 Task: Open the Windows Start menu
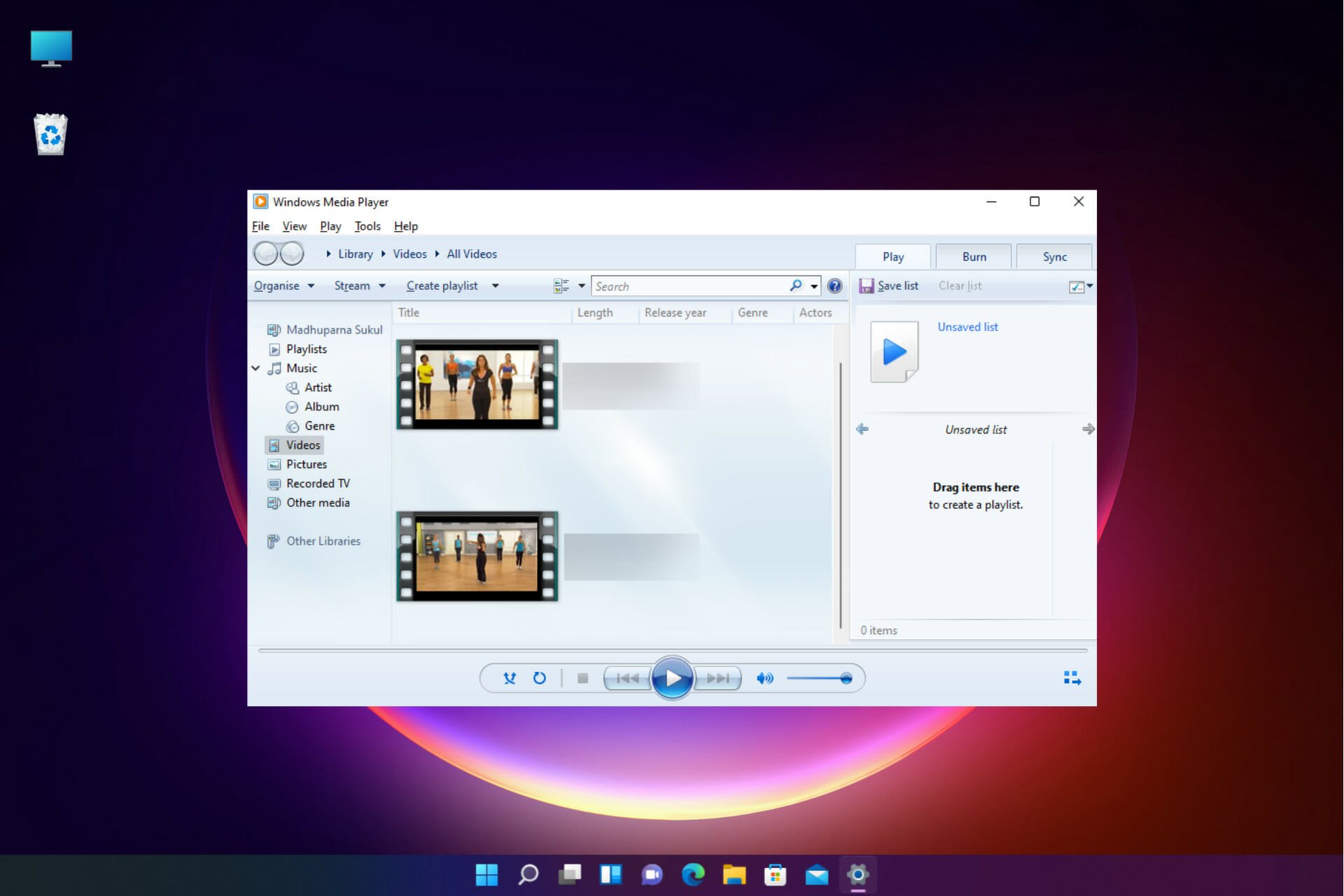click(x=486, y=874)
